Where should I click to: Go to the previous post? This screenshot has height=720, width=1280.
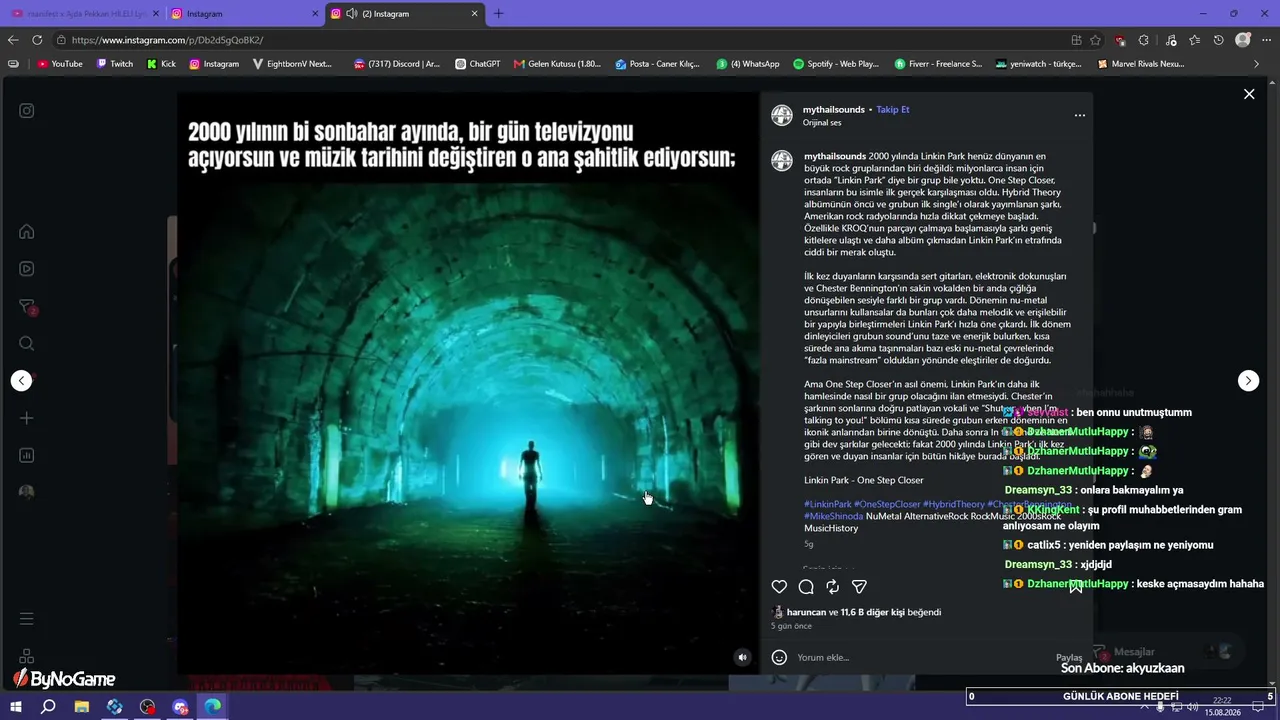[x=22, y=380]
